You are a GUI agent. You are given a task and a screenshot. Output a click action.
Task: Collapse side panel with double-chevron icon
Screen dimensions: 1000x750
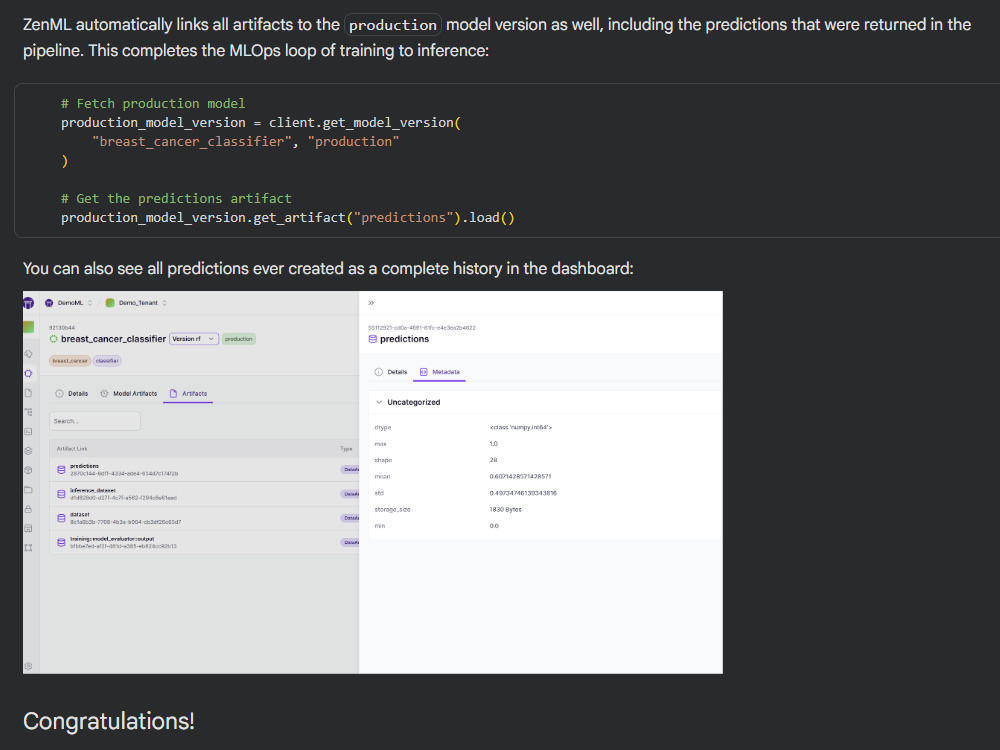[x=371, y=303]
